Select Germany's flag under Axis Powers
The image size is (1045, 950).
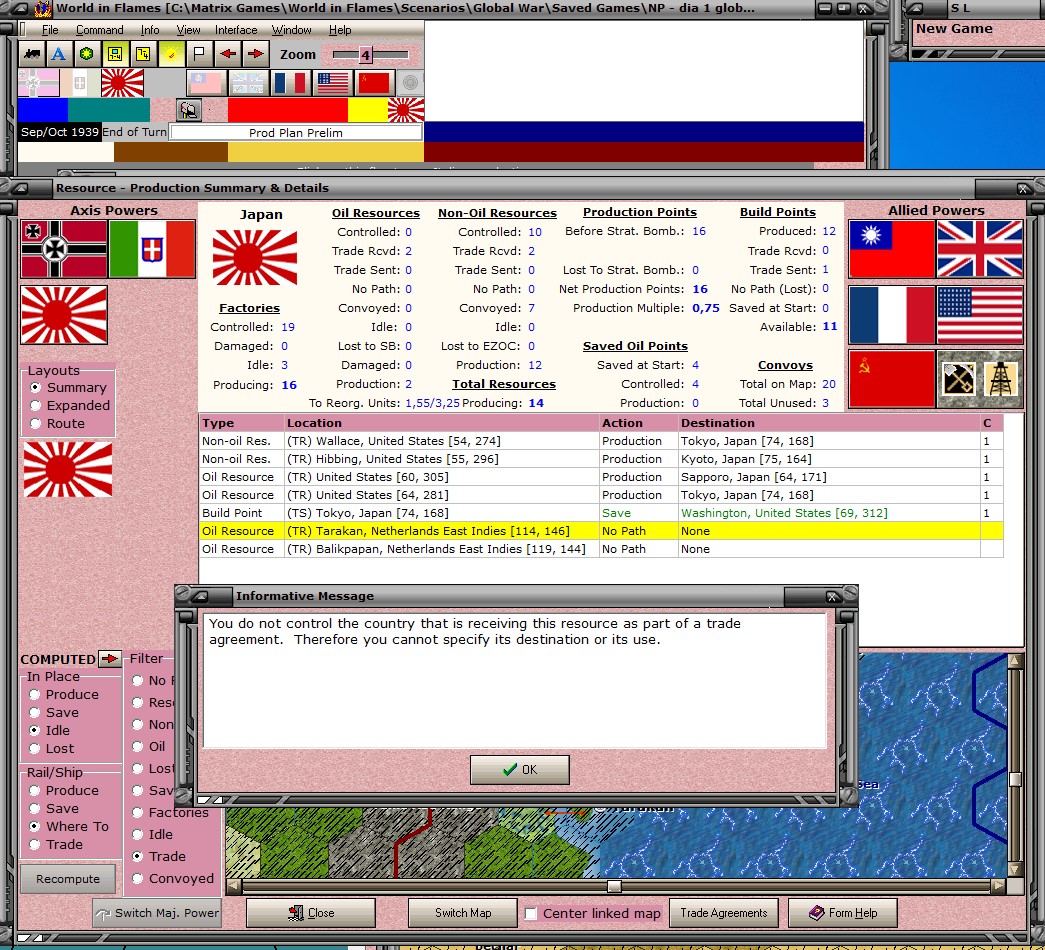(64, 249)
